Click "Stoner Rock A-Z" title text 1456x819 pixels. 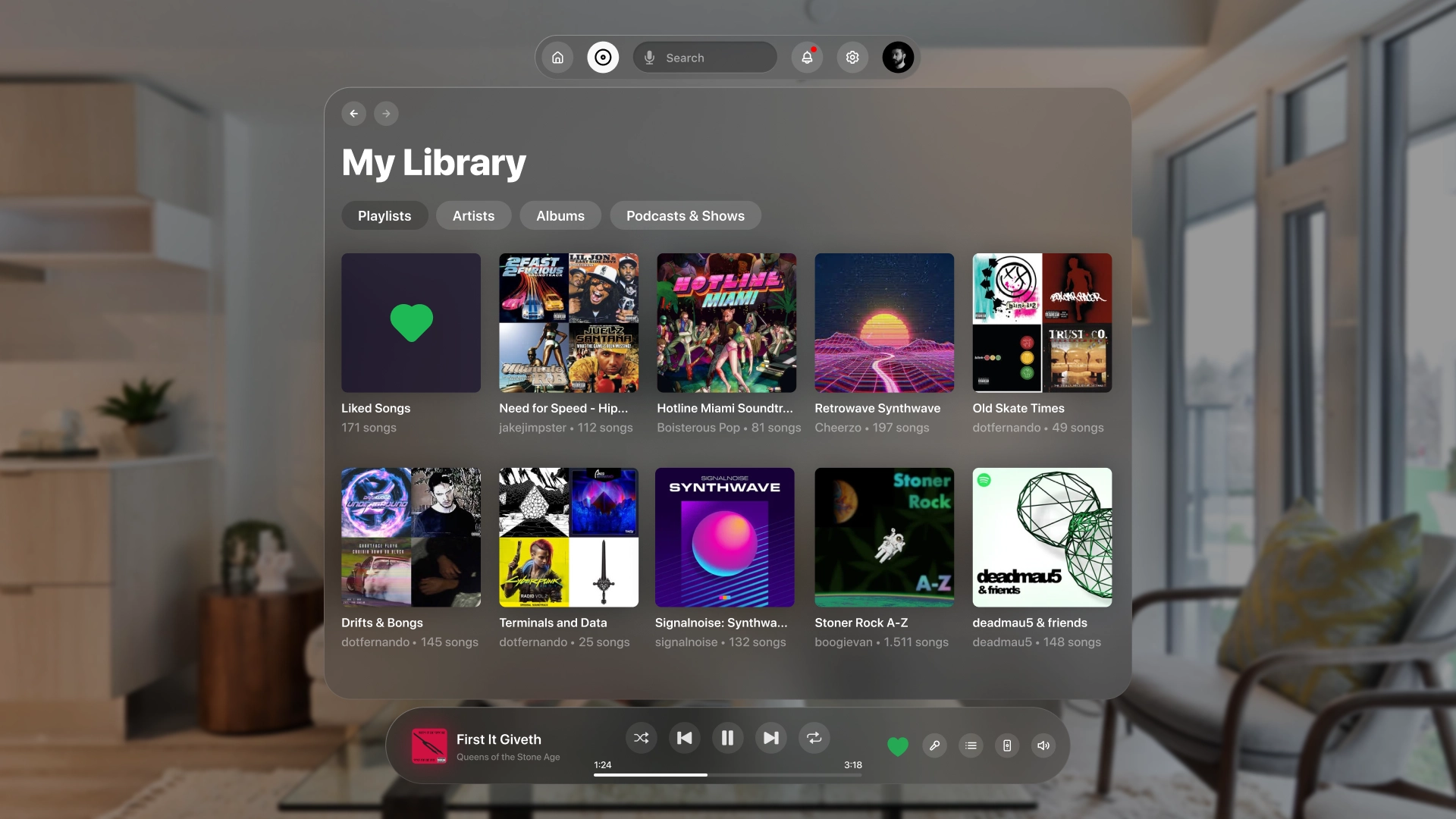pos(861,623)
